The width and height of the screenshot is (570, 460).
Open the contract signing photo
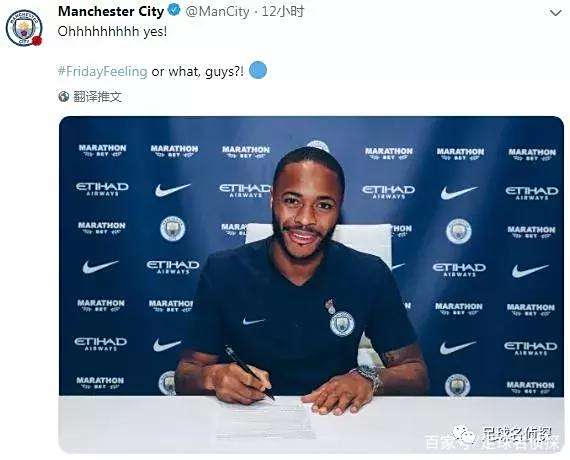(x=311, y=284)
